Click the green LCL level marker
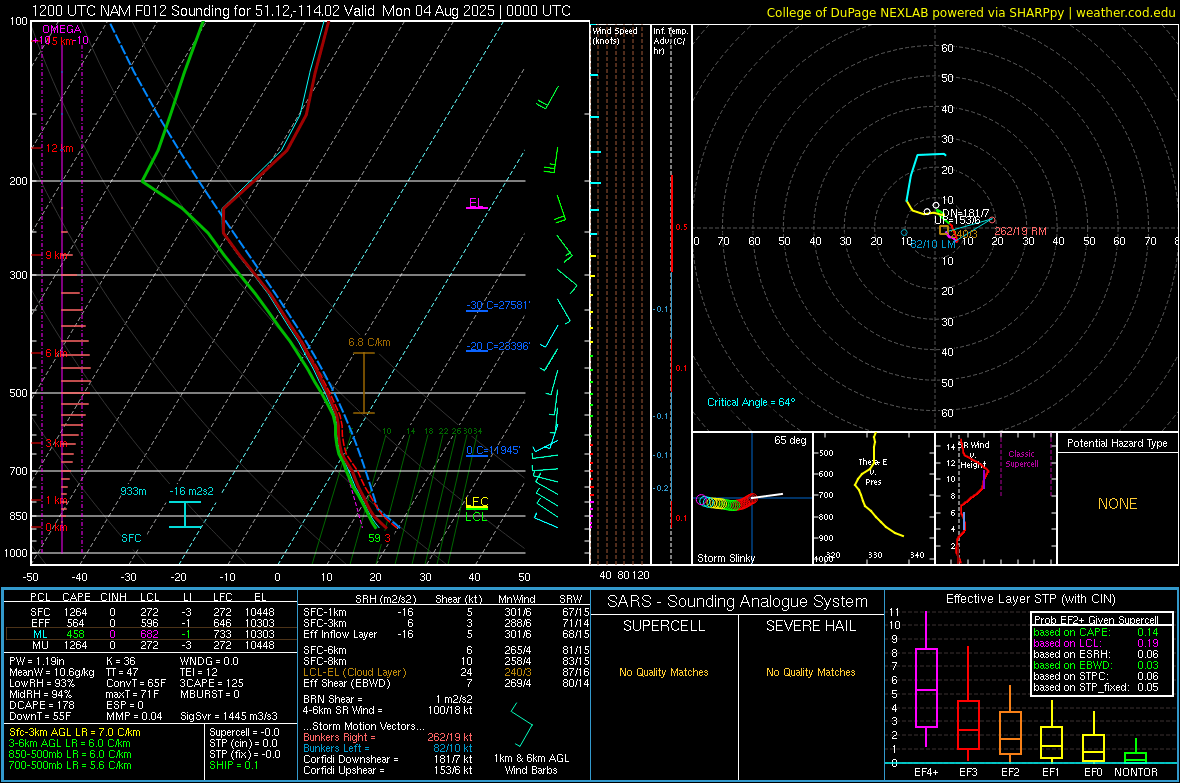The width and height of the screenshot is (1180, 783). (476, 516)
